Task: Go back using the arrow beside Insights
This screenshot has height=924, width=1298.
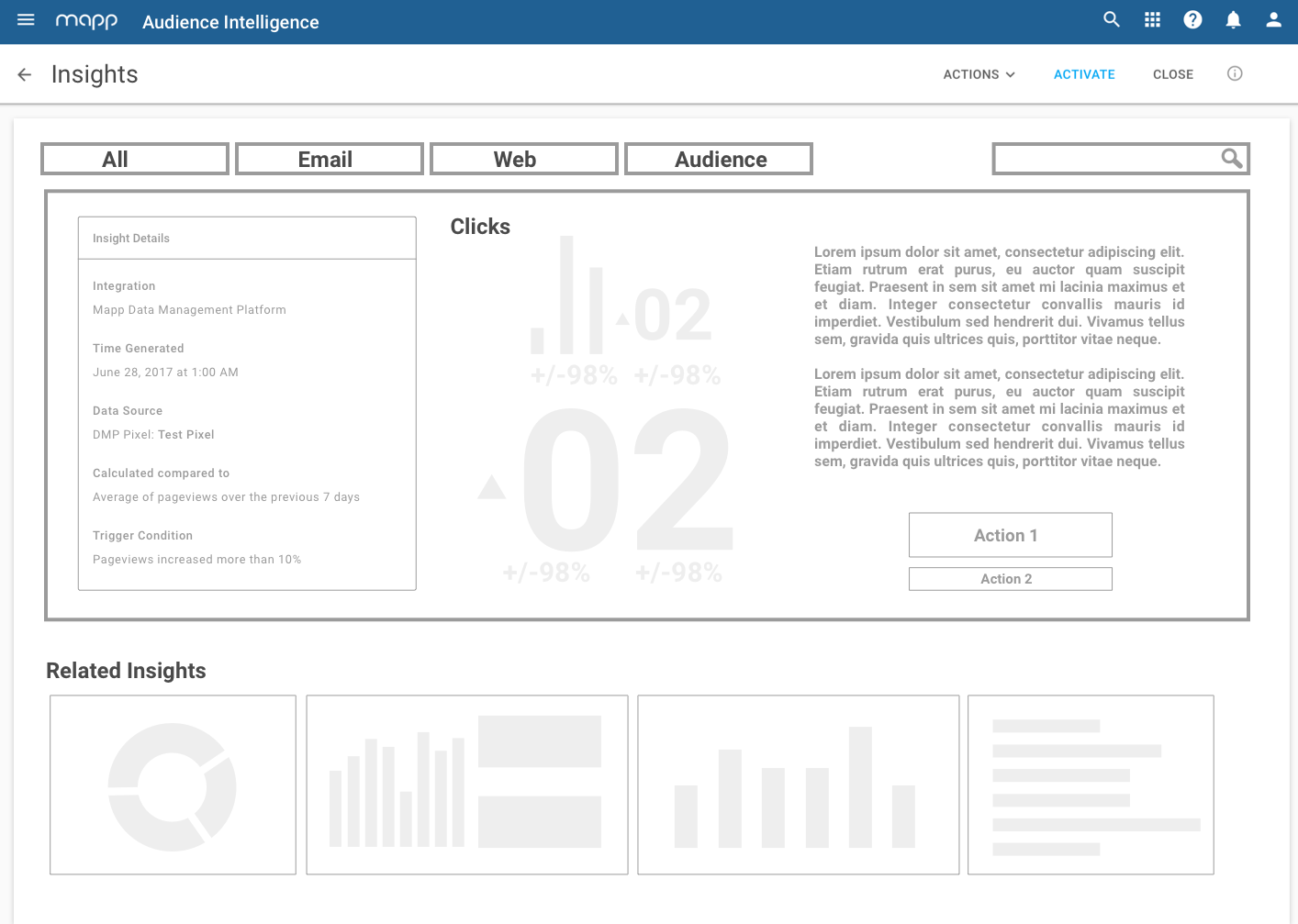Action: [25, 74]
